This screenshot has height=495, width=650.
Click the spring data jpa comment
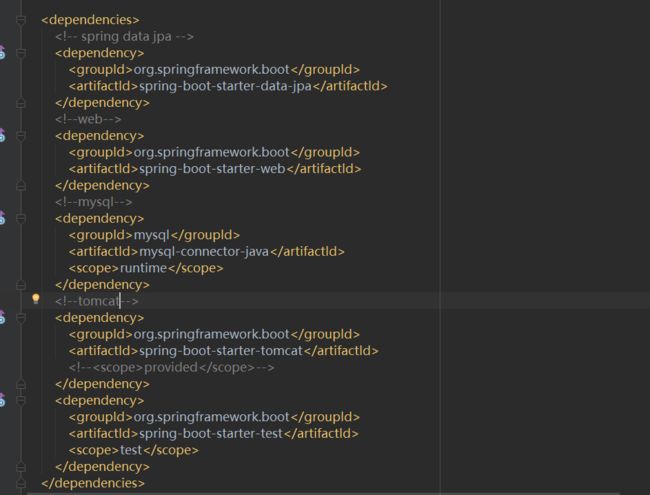pos(124,36)
